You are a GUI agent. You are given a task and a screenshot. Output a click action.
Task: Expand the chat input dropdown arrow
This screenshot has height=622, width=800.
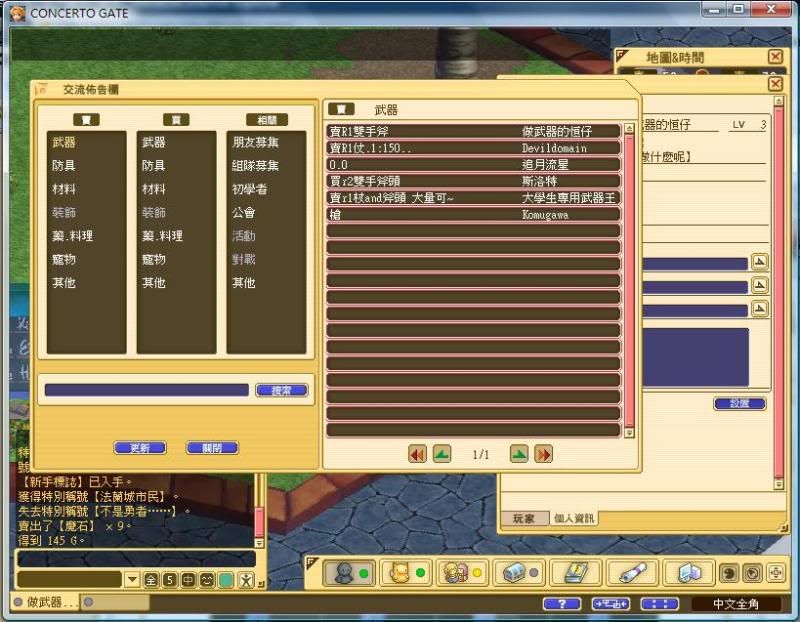click(132, 580)
